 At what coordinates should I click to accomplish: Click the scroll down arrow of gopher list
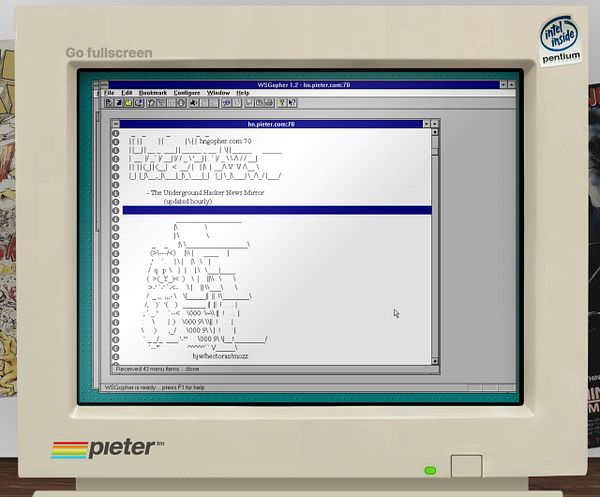(435, 361)
